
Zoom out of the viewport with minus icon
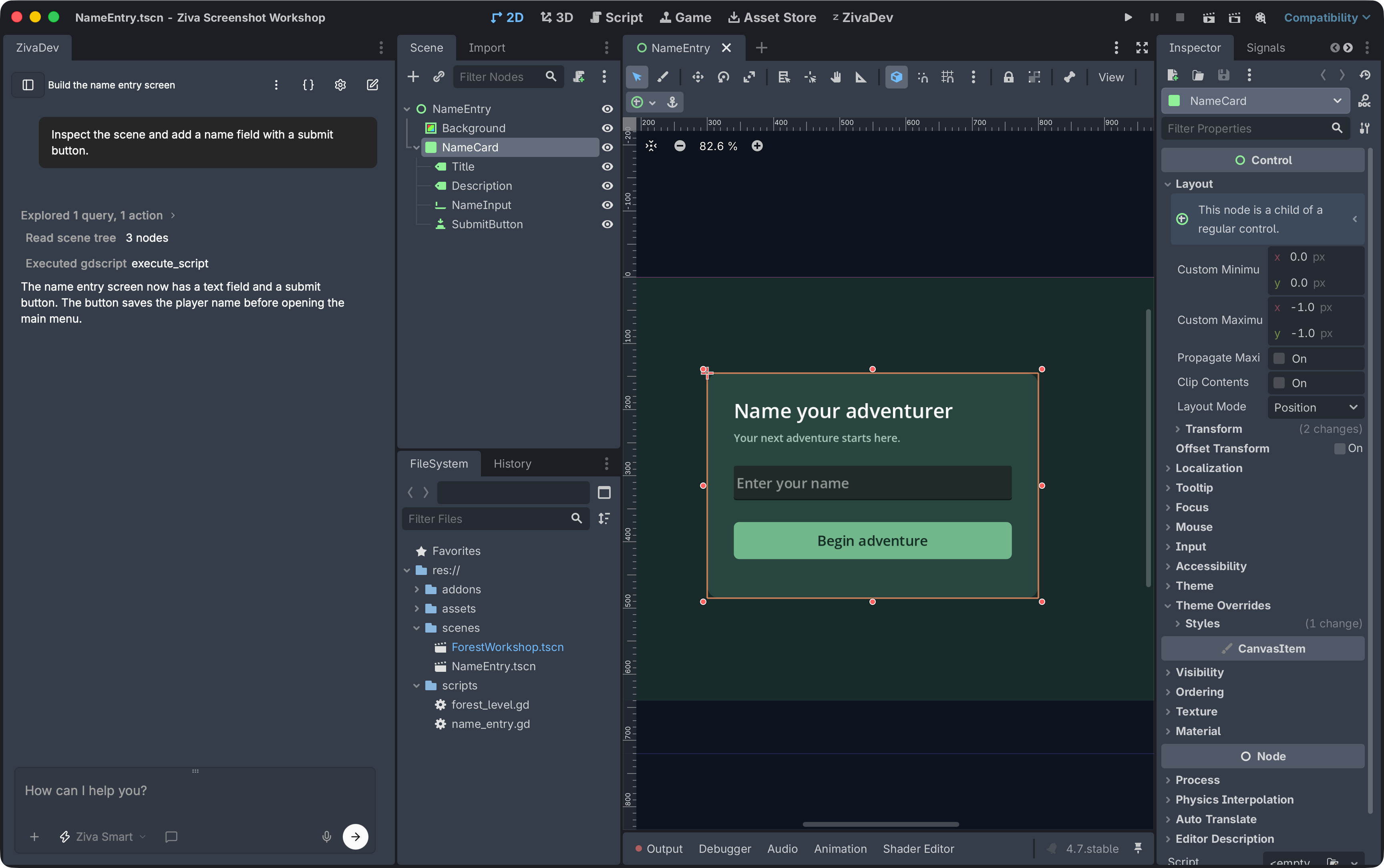[x=680, y=146]
